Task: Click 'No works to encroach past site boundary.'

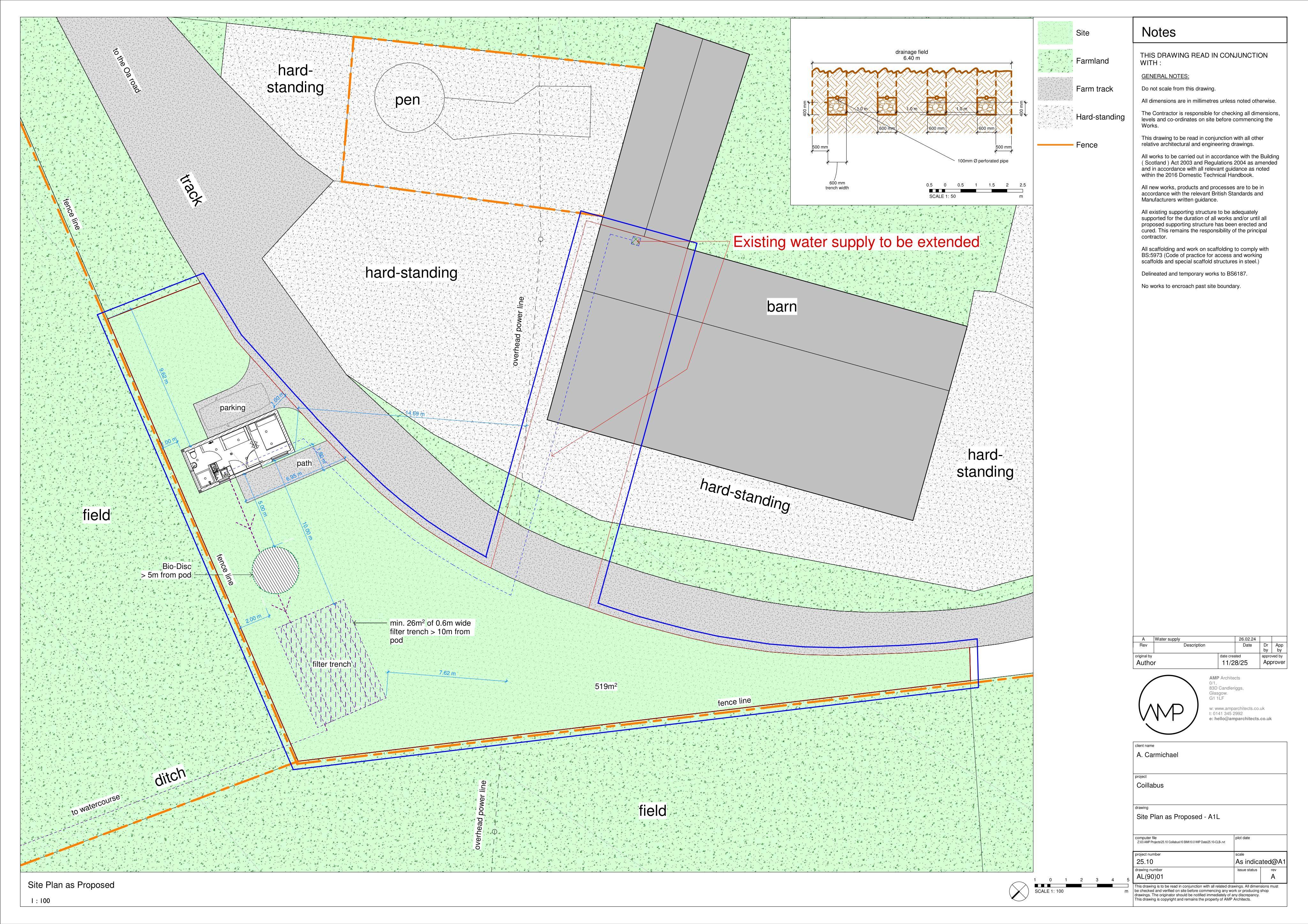Action: tap(1191, 286)
